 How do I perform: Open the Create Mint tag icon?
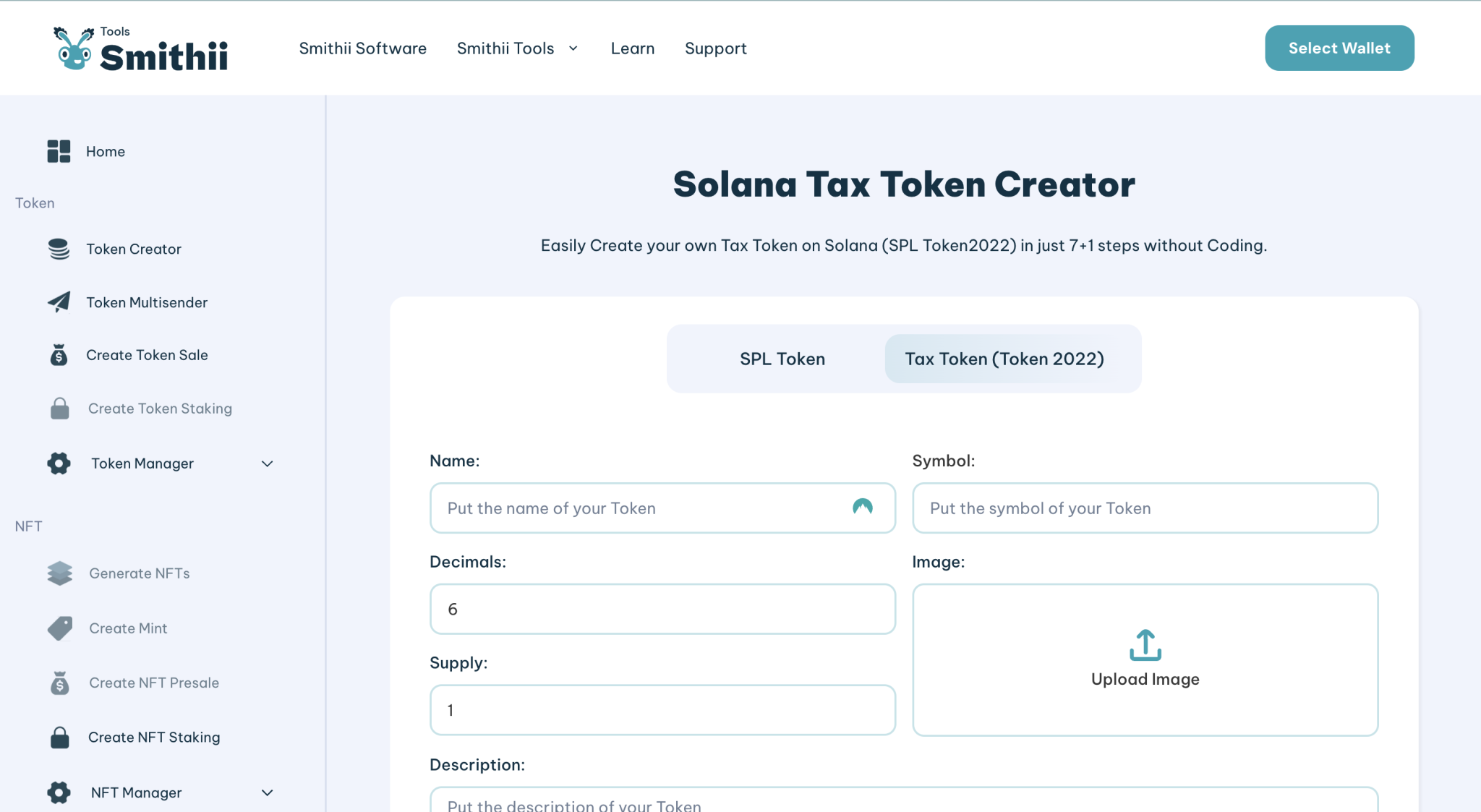click(61, 628)
